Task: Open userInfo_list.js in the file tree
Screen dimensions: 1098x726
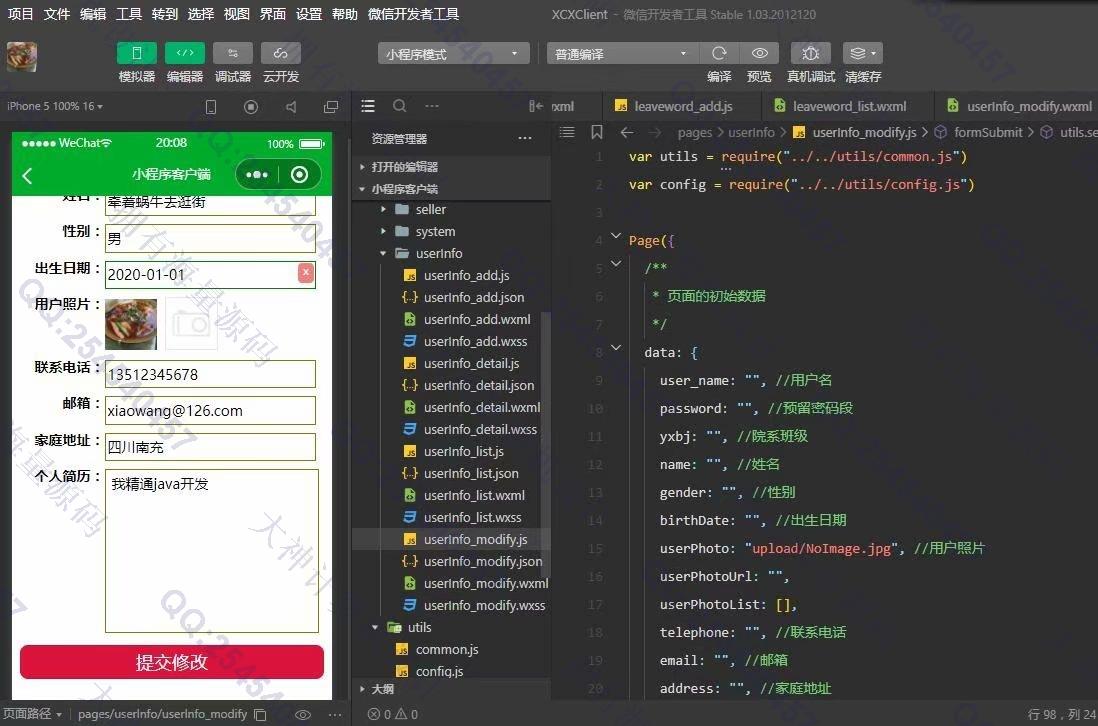Action: (x=463, y=452)
